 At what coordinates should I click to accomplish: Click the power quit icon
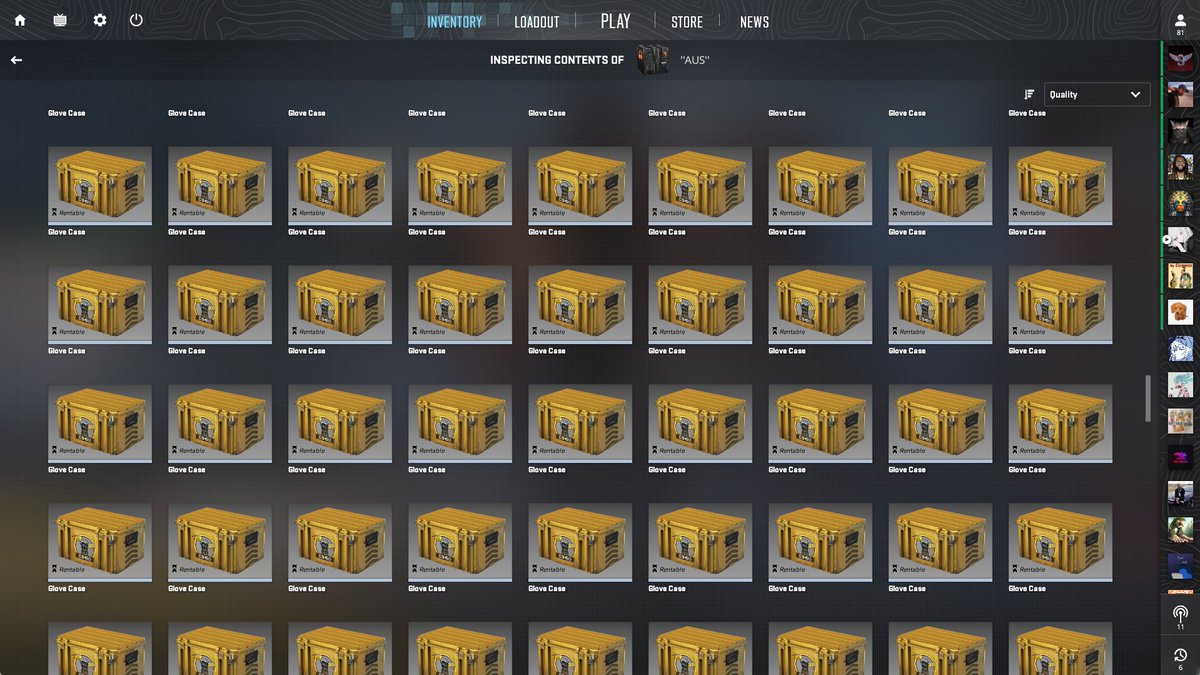136,20
